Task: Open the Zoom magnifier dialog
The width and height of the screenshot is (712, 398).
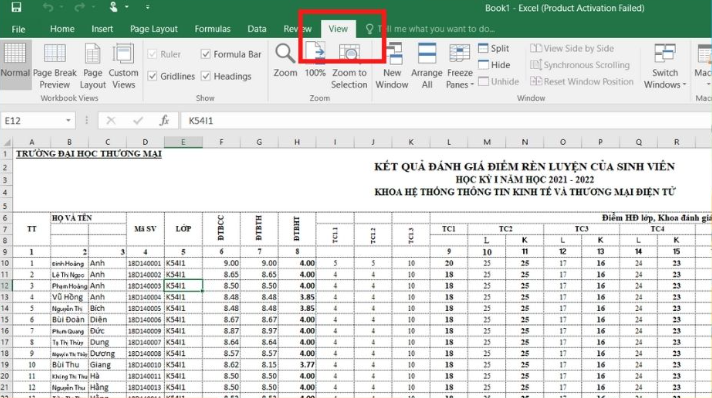Action: [x=285, y=60]
